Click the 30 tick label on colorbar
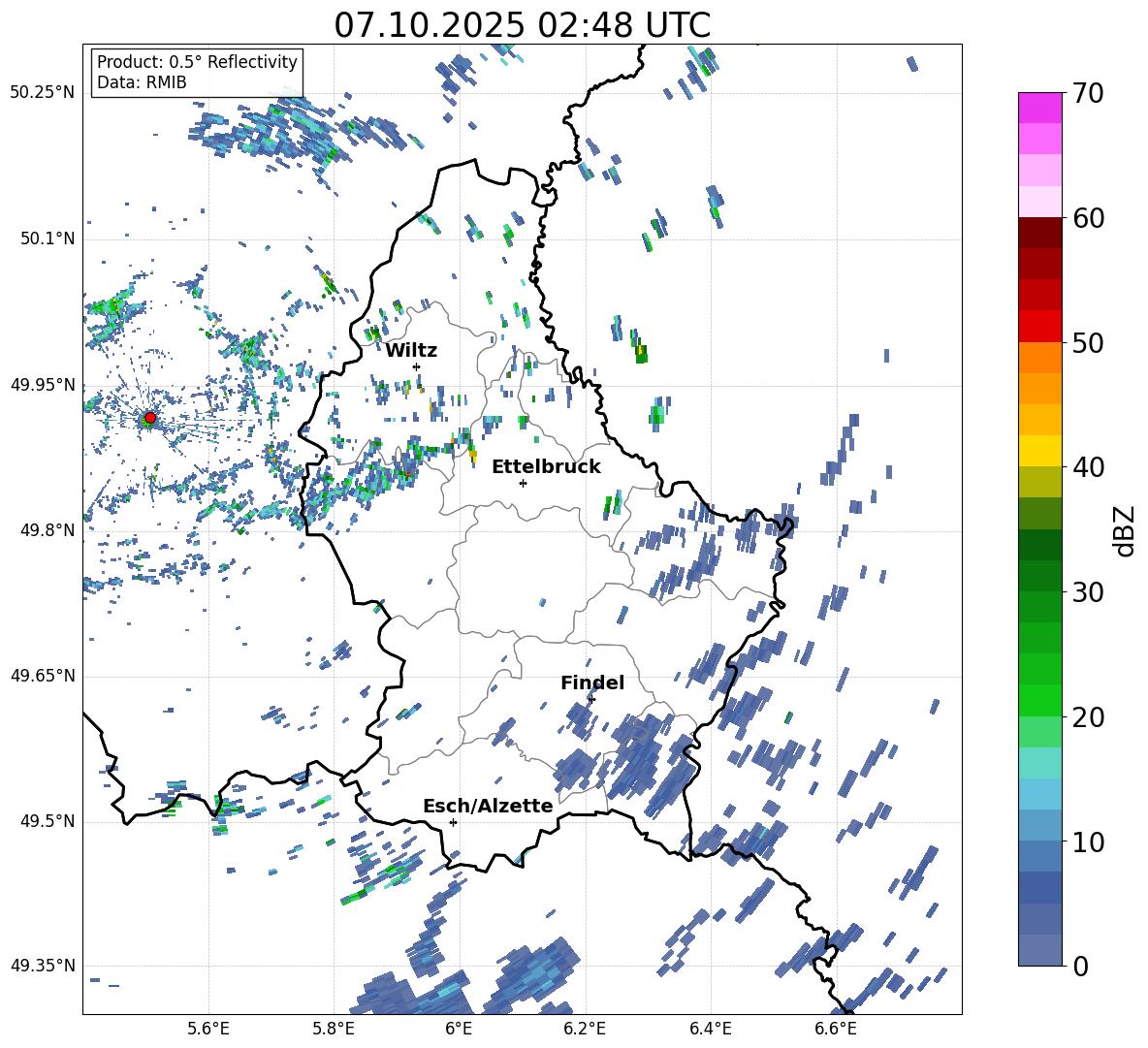The width and height of the screenshot is (1148, 1048). coord(1087,592)
